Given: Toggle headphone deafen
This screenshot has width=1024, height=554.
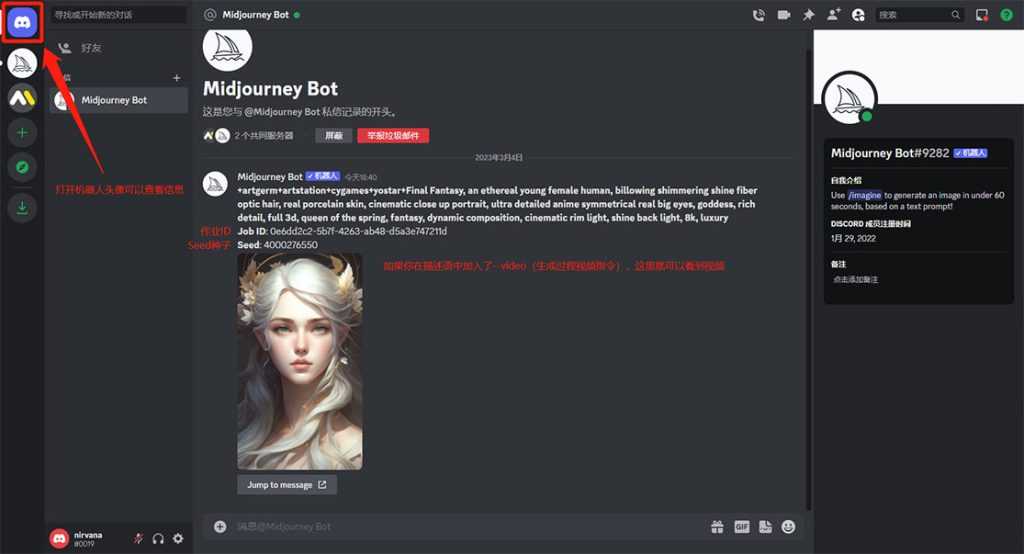Looking at the screenshot, I should click(158, 538).
